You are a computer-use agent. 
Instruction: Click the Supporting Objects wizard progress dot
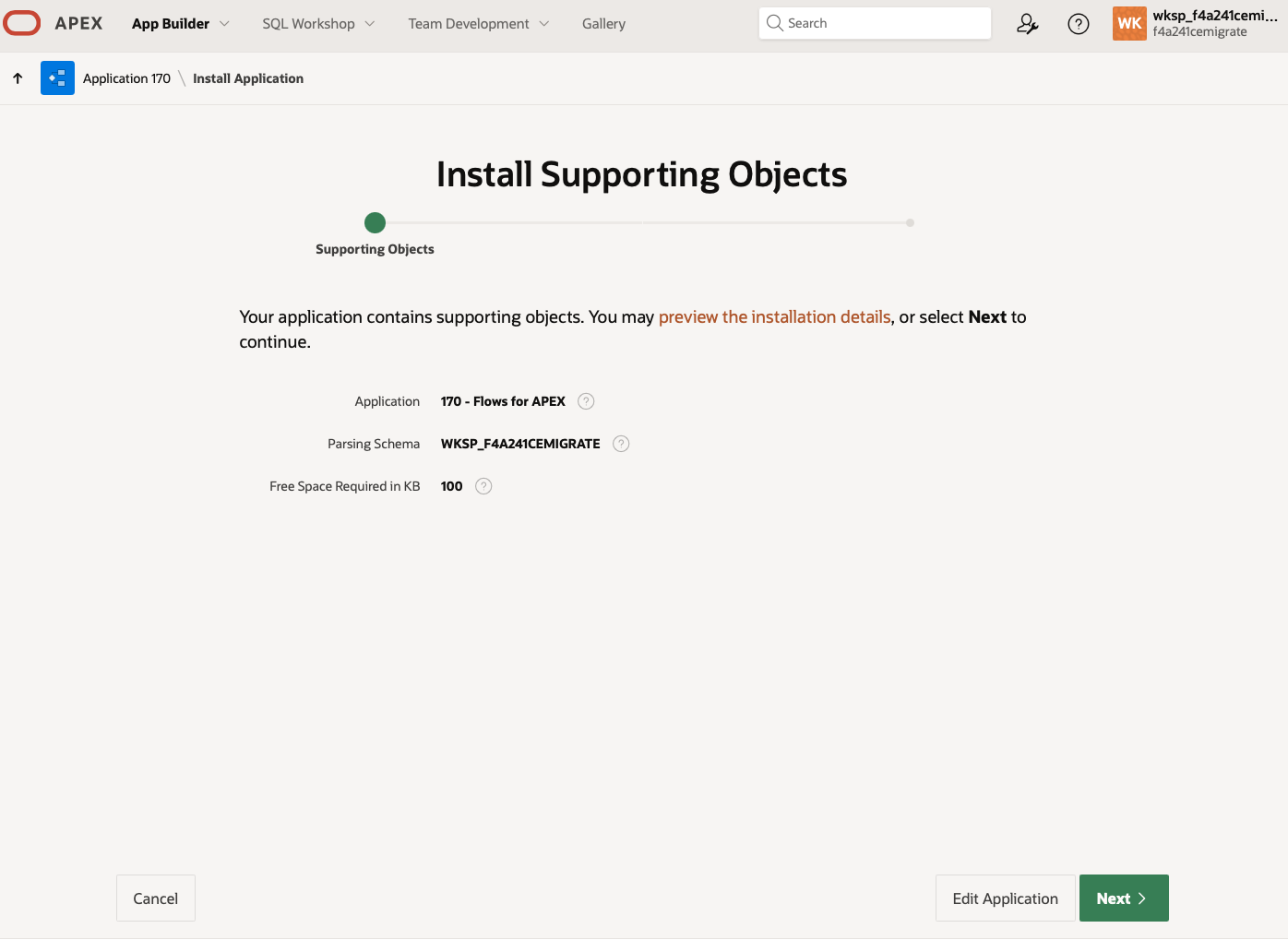(375, 222)
